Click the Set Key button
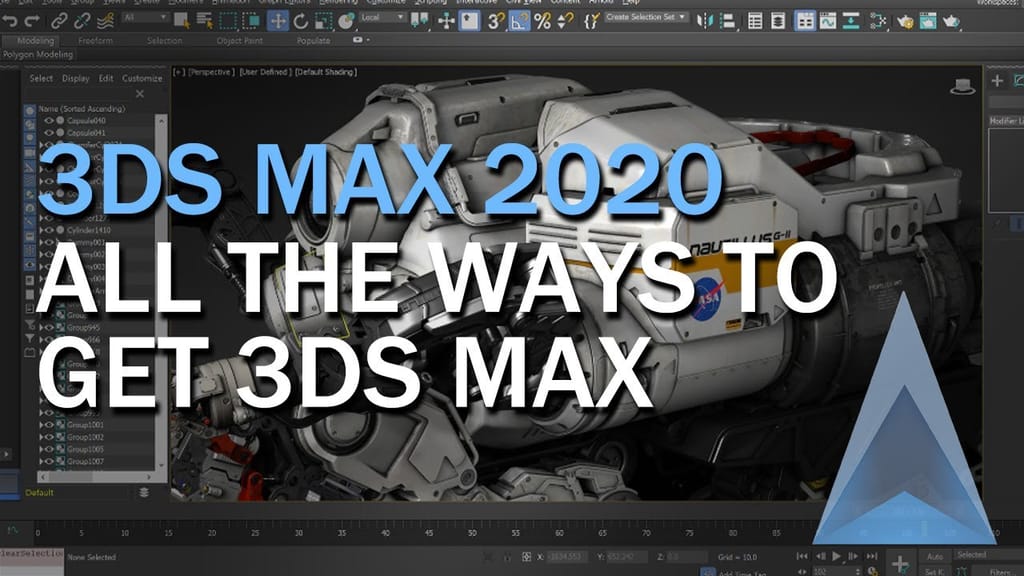The height and width of the screenshot is (576, 1024). click(x=934, y=571)
